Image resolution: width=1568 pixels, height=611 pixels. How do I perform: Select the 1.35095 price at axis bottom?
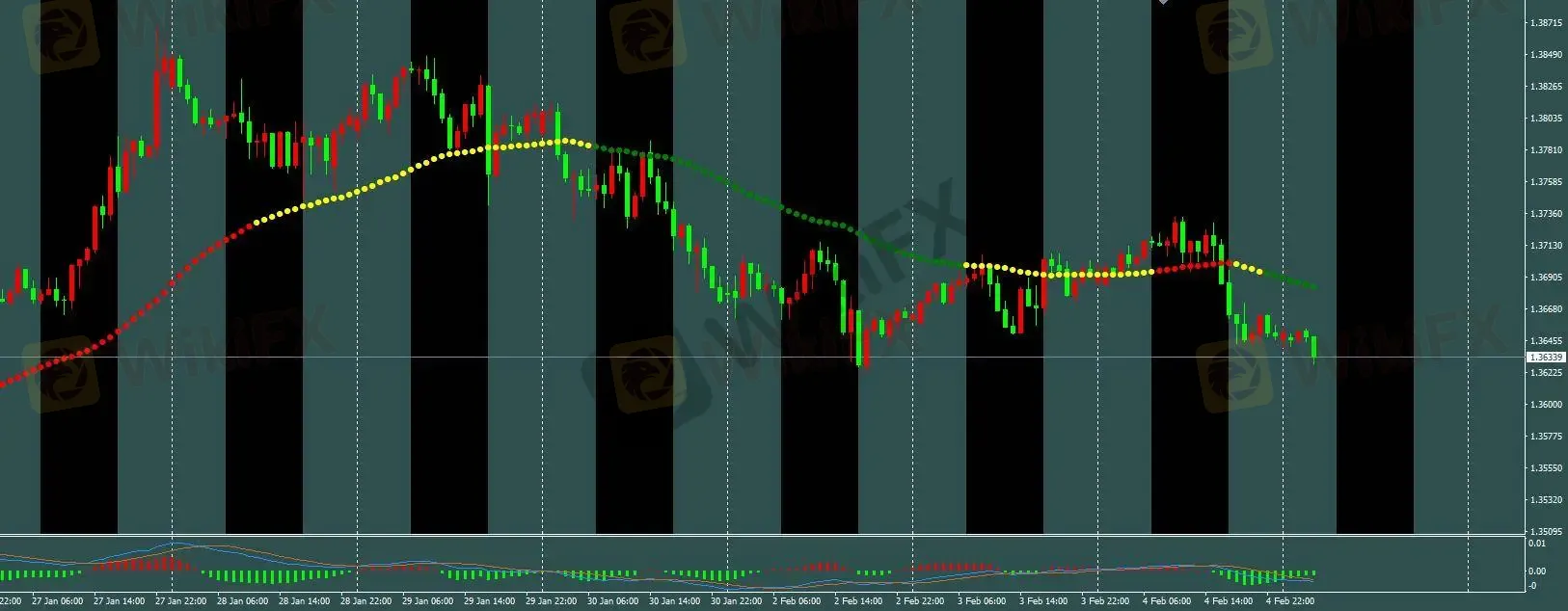coord(1546,532)
